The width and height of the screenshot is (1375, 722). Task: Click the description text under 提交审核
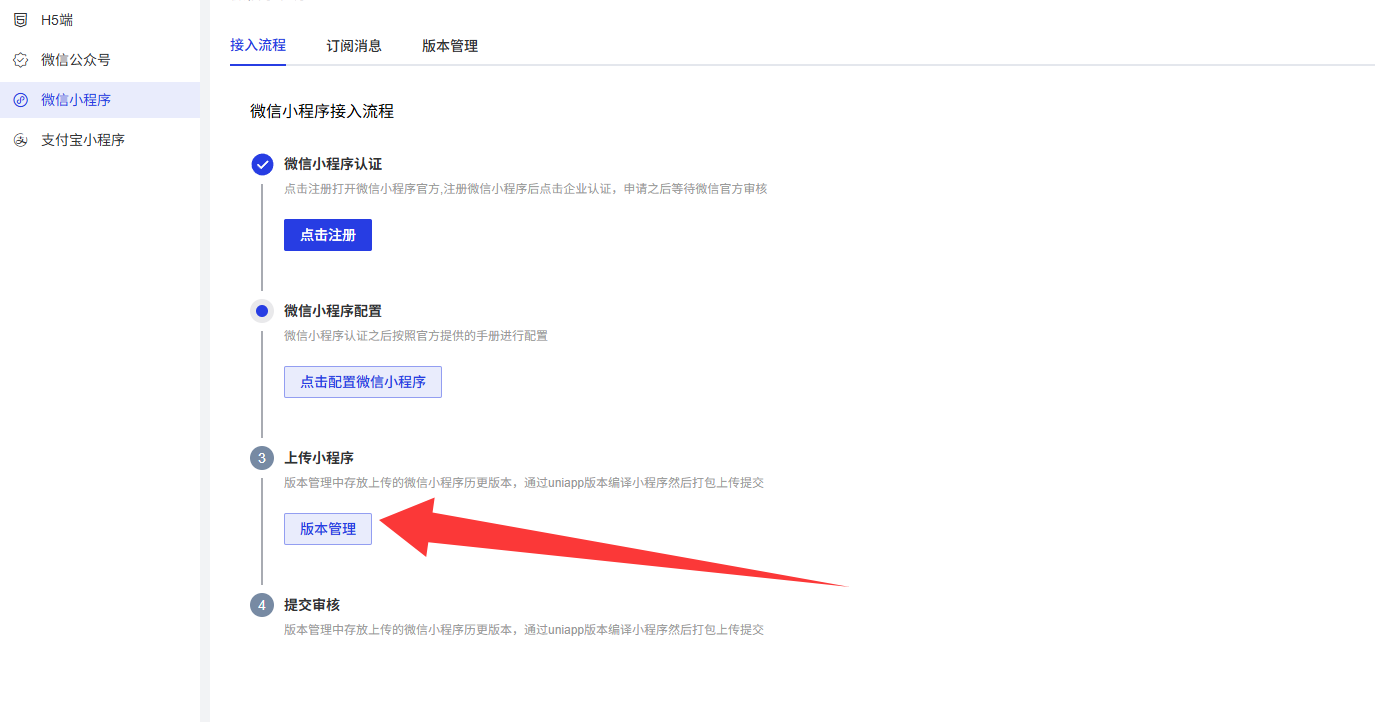click(524, 630)
